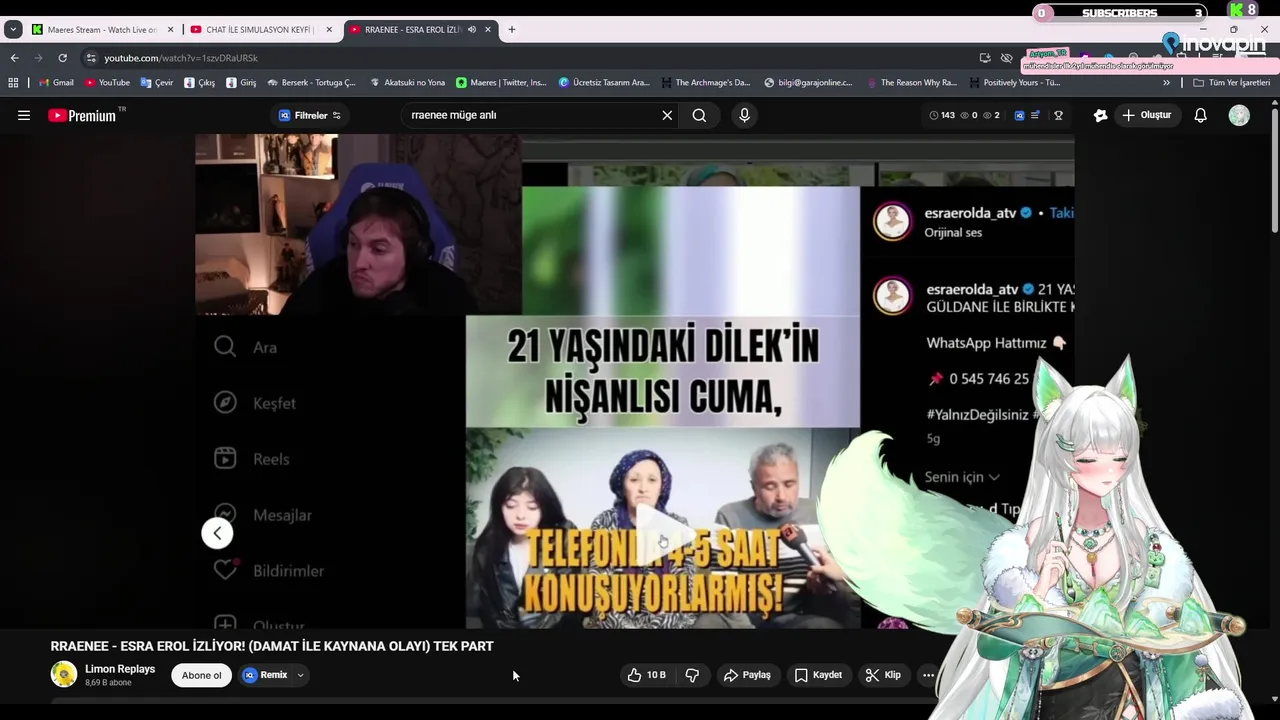Open YouTube bookmark
The width and height of the screenshot is (1280, 720).
[107, 83]
